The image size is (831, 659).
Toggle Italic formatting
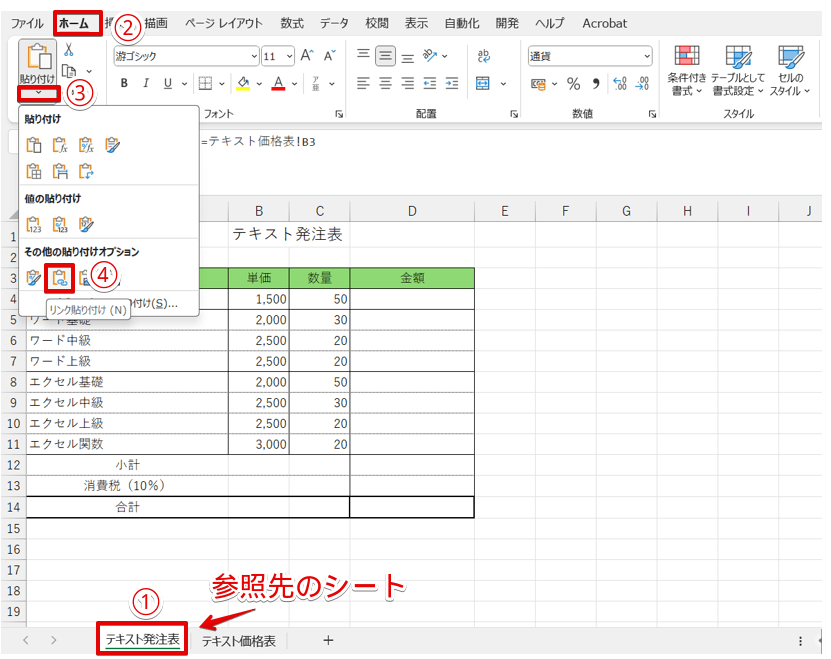point(146,83)
